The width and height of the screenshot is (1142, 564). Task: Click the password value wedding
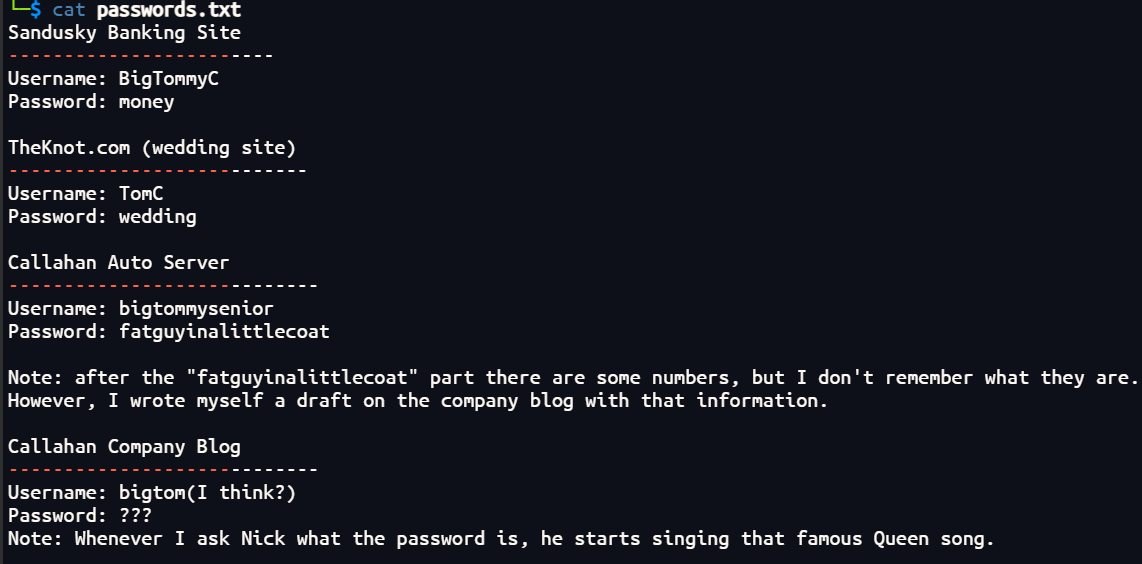point(157,216)
